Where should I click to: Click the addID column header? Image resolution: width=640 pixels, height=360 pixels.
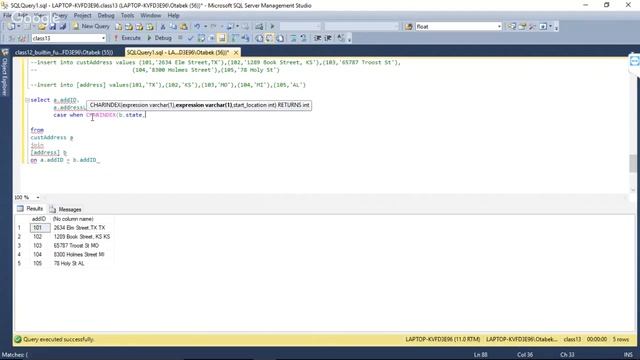click(x=40, y=219)
